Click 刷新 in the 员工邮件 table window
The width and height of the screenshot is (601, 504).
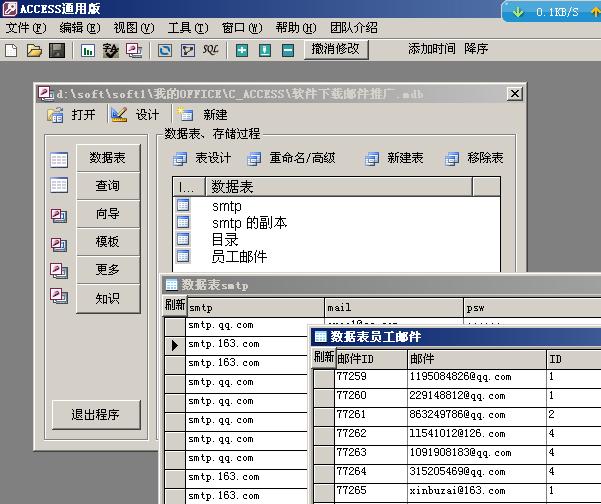324,358
